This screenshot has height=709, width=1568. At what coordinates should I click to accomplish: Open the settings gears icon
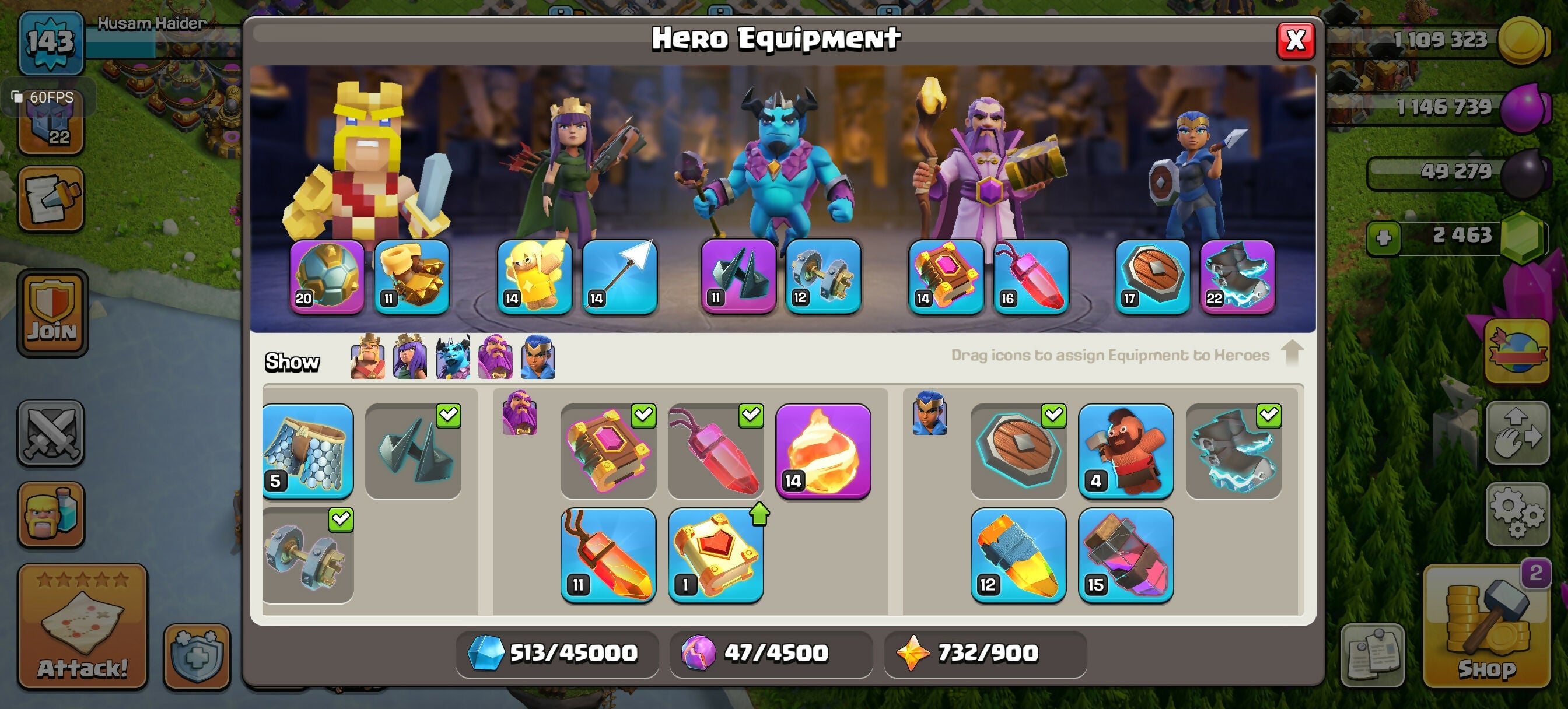point(1516,514)
